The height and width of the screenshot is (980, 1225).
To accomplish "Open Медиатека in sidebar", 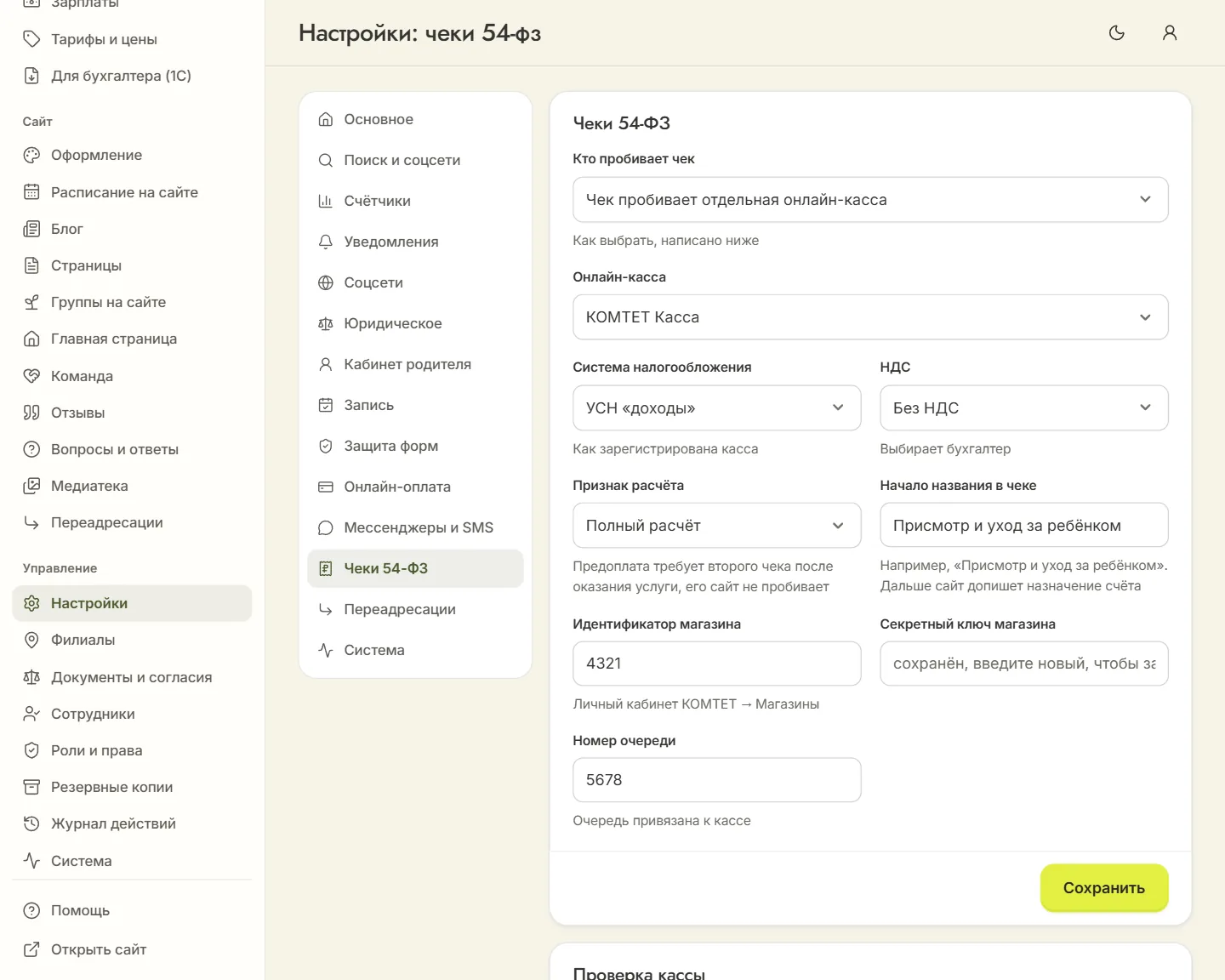I will pos(132,486).
